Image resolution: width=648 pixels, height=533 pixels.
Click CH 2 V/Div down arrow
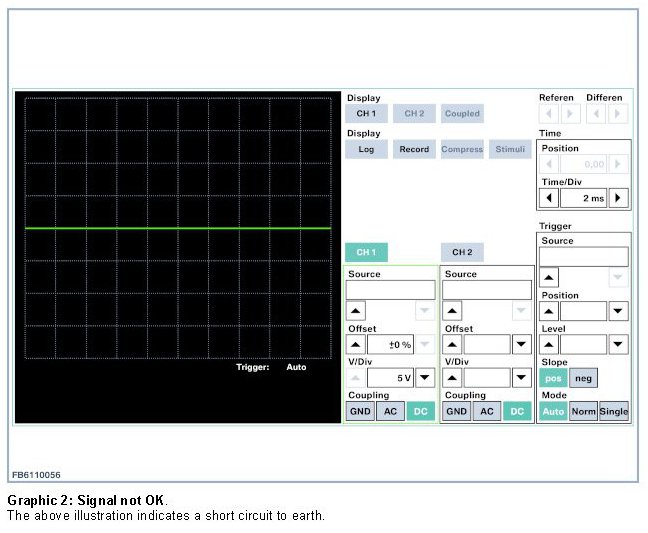pos(521,378)
